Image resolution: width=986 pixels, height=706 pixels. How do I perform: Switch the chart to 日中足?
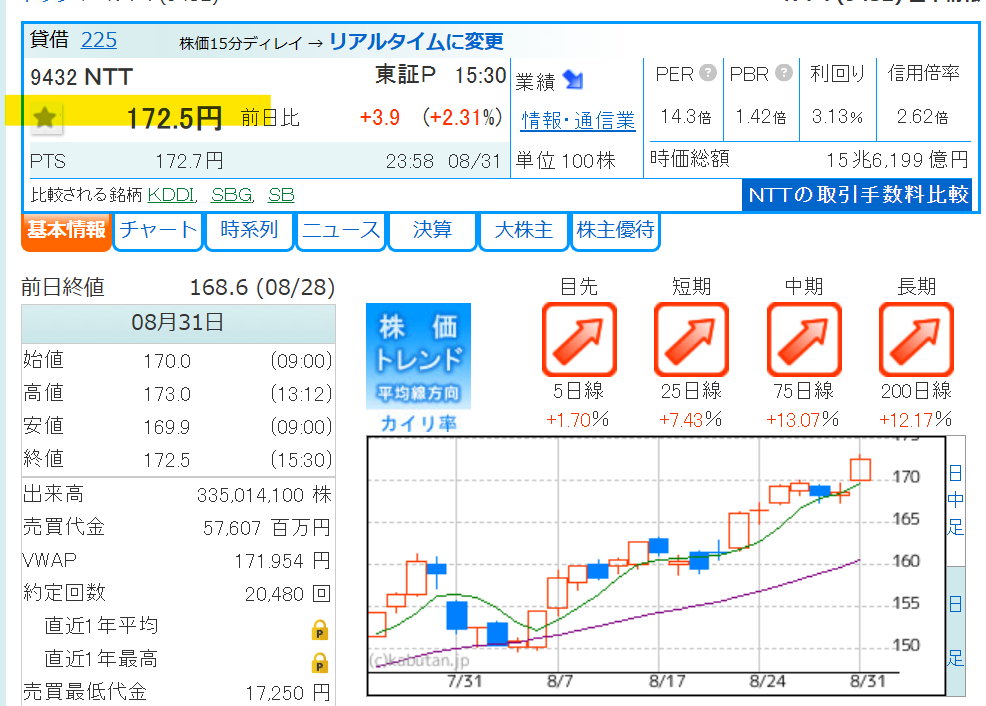[955, 500]
